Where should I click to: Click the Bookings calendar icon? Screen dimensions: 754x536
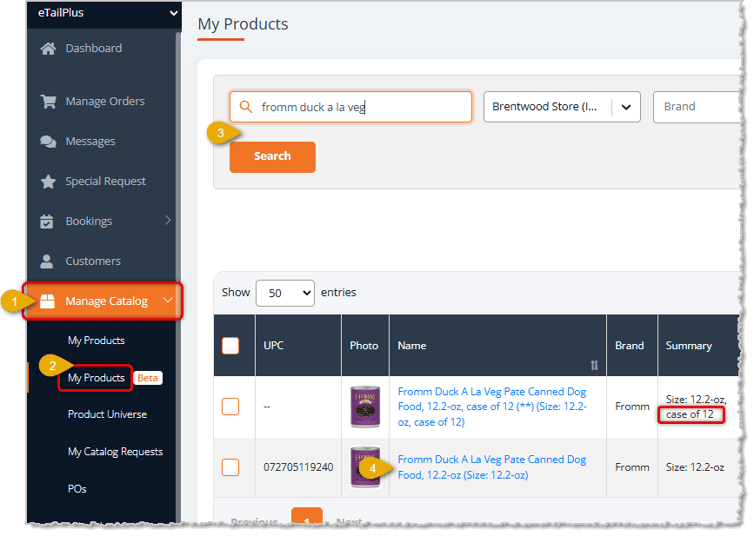47,221
